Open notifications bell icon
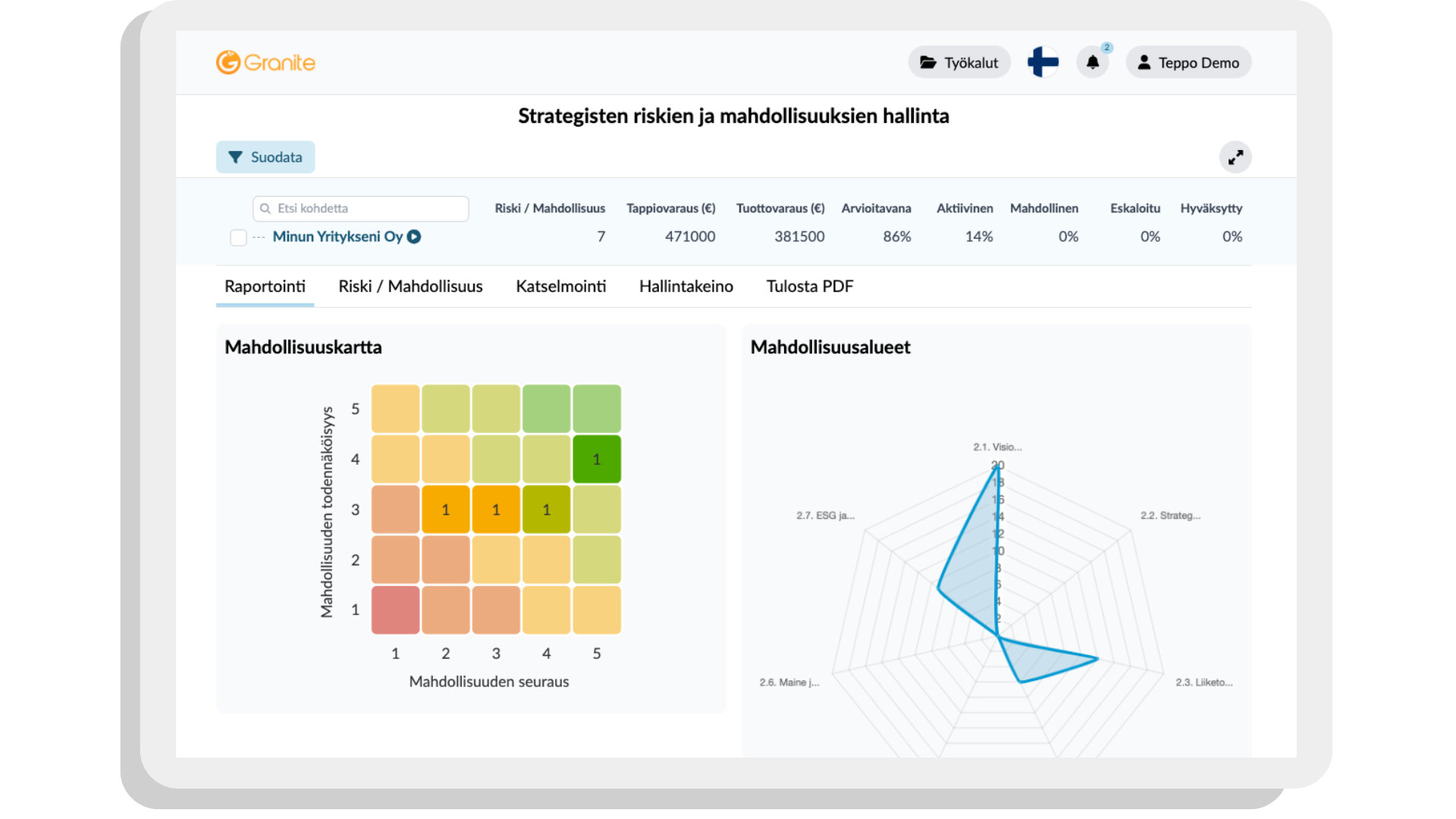1456x819 pixels. (1093, 62)
